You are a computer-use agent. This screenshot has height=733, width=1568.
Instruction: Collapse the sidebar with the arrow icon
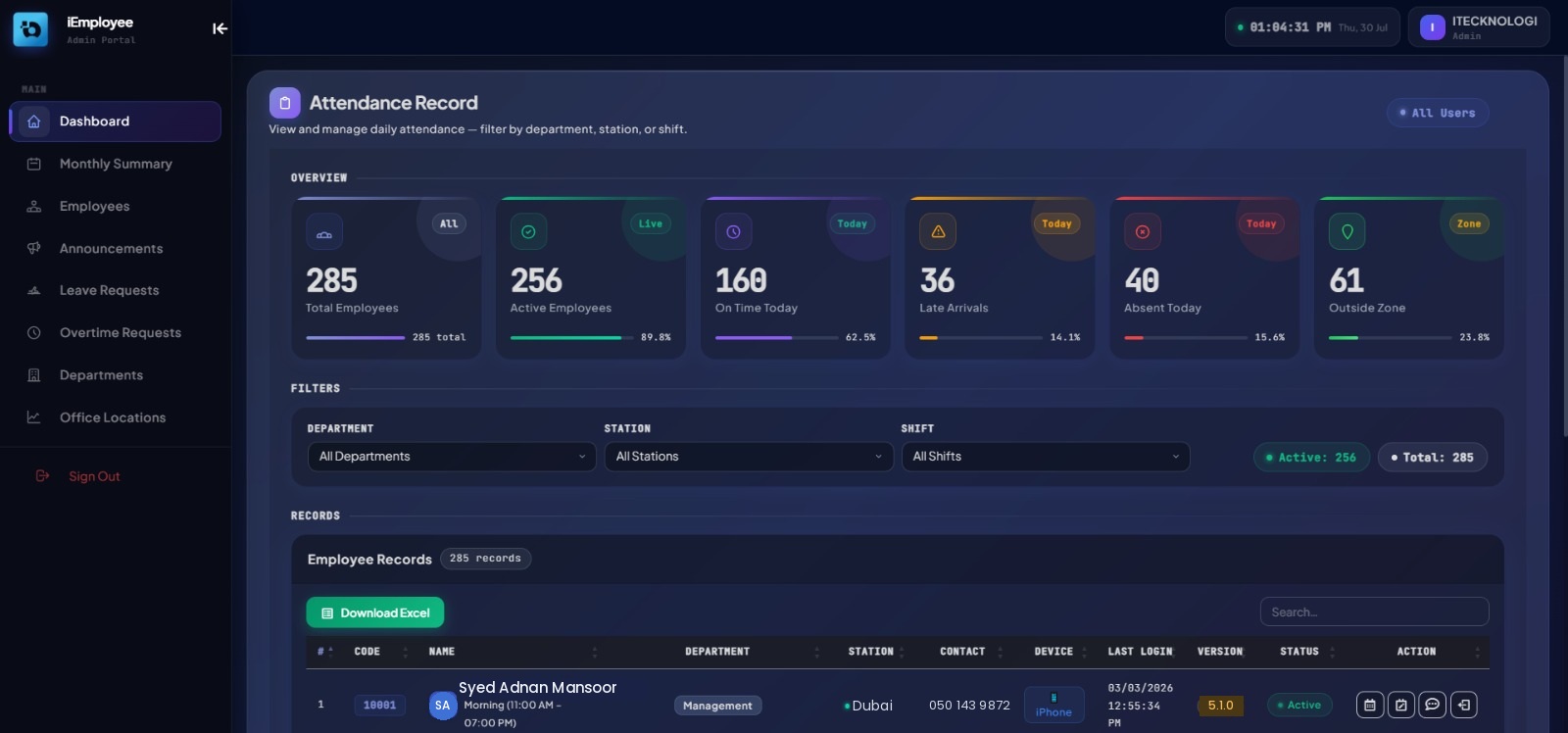tap(220, 28)
